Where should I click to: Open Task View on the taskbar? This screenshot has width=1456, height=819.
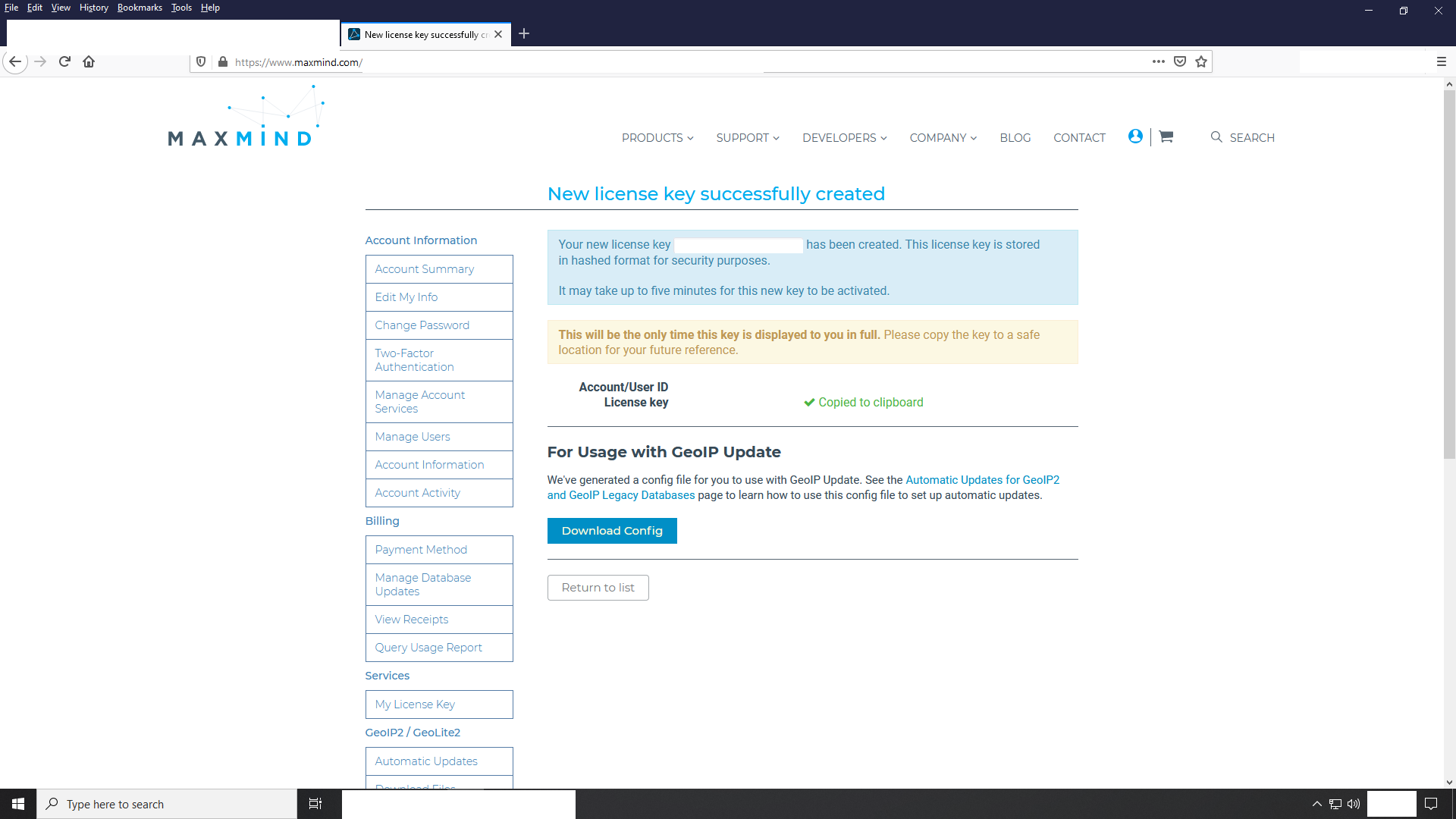click(315, 804)
